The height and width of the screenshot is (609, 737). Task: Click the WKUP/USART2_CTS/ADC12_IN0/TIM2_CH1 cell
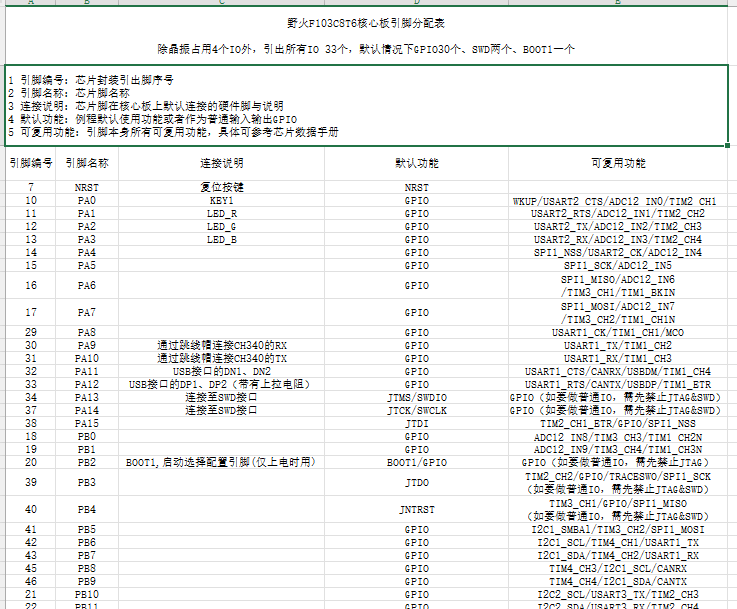click(x=618, y=201)
